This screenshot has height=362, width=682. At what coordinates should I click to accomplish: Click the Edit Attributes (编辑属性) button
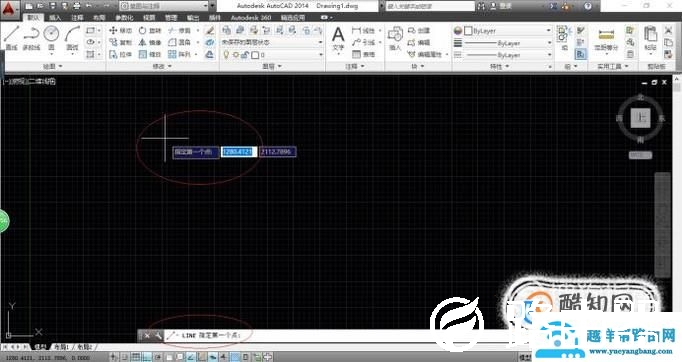click(425, 54)
